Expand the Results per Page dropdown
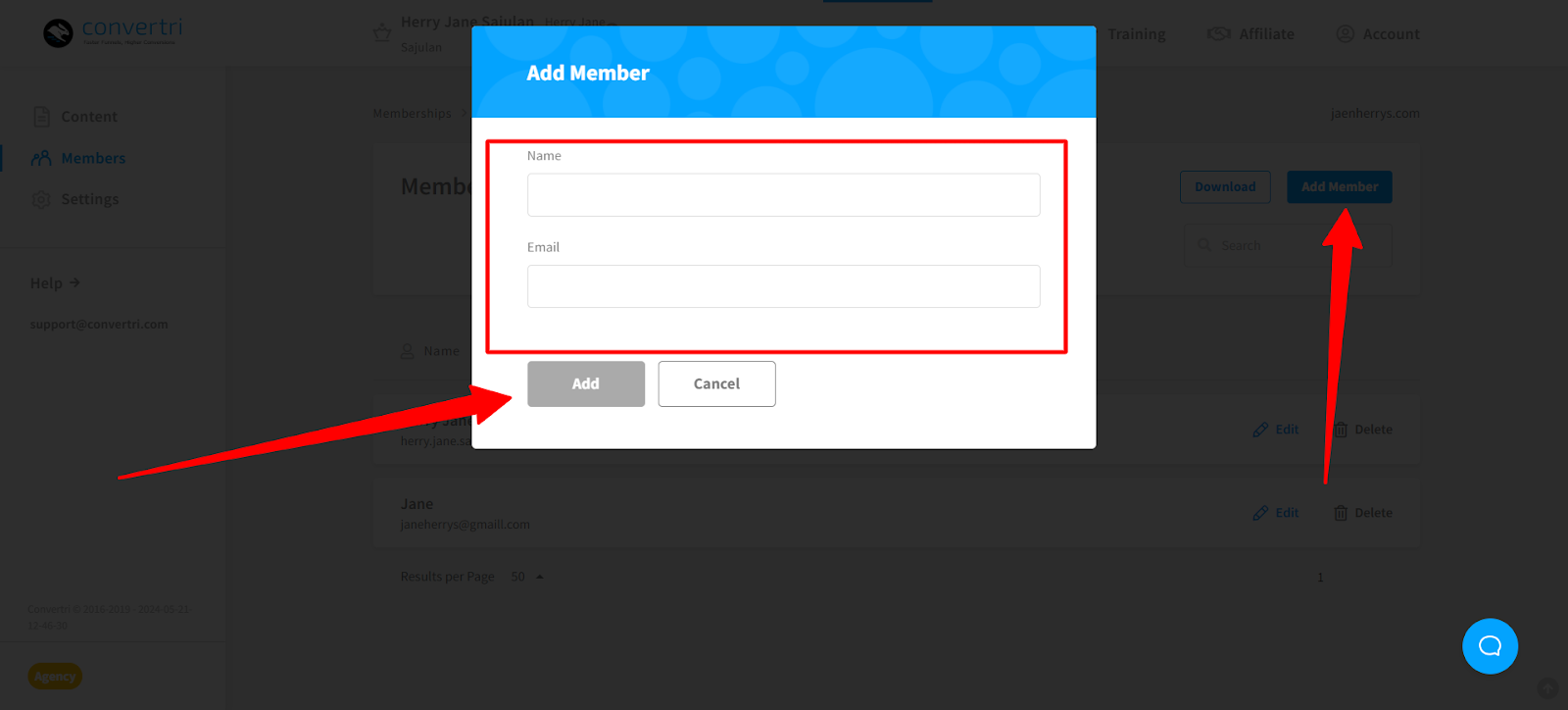The height and width of the screenshot is (710, 1568). [527, 577]
